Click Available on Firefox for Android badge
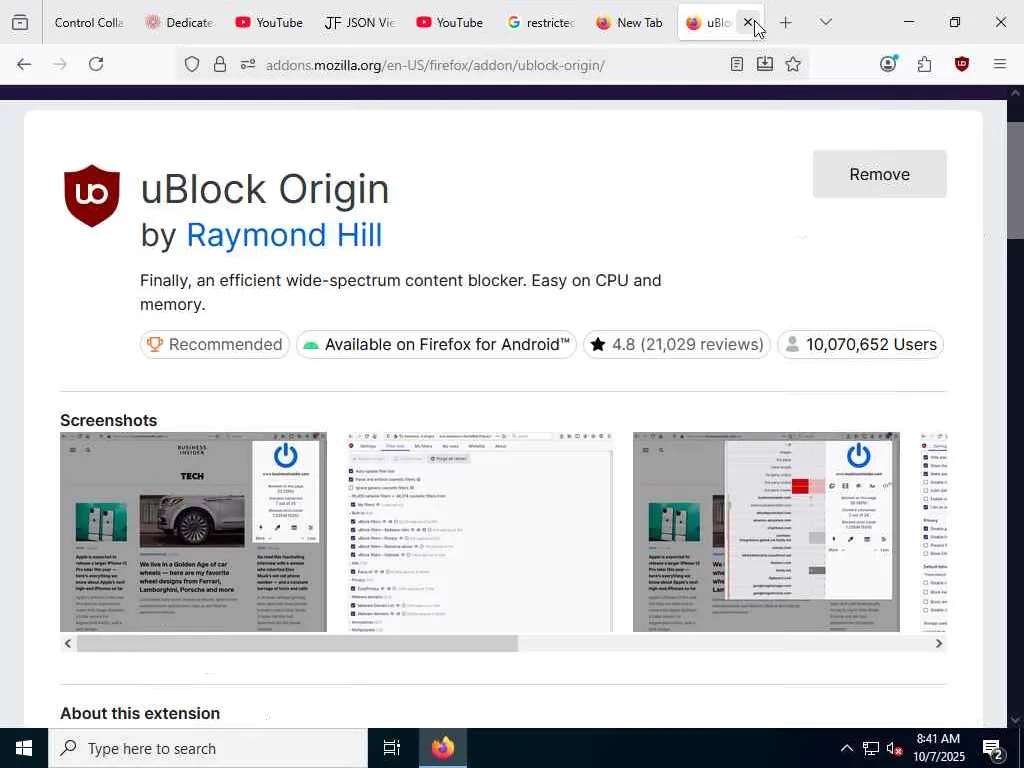 pyautogui.click(x=436, y=344)
